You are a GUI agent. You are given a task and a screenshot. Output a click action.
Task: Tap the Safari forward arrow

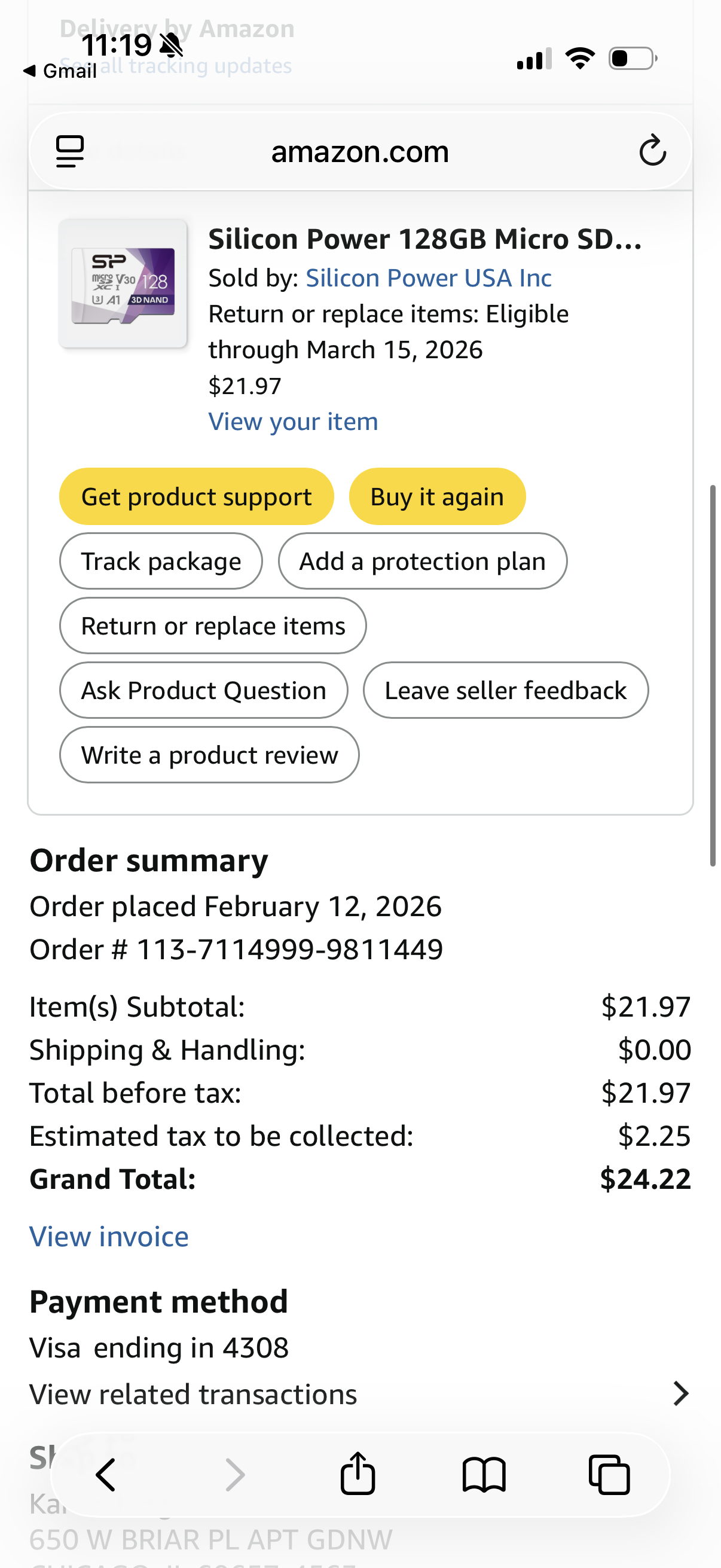(x=234, y=1474)
